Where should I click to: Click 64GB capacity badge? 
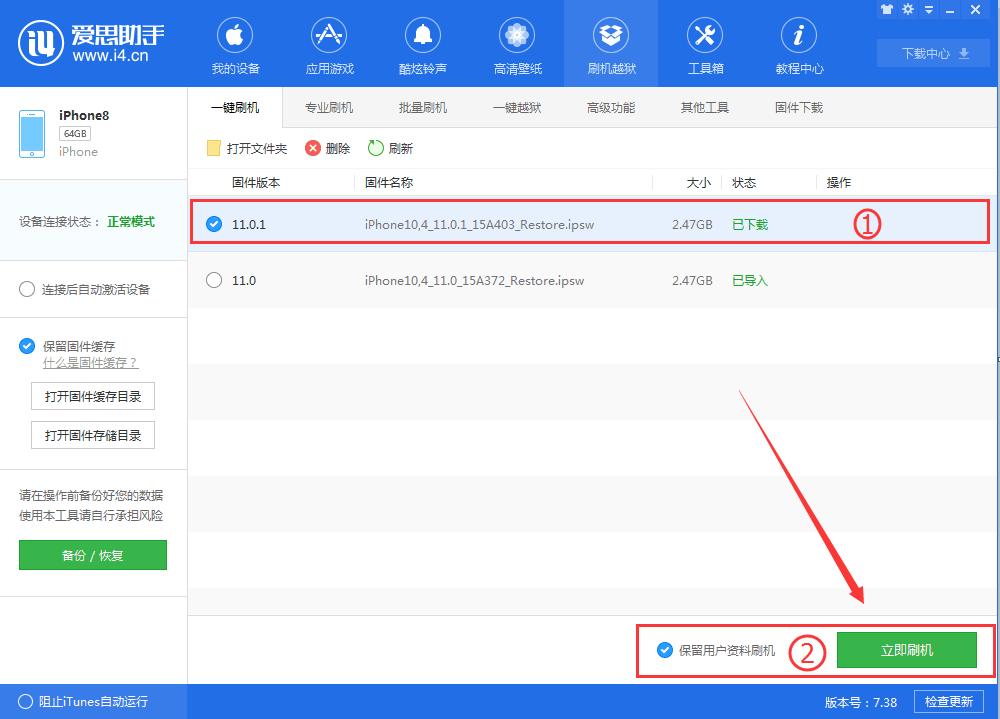point(75,133)
